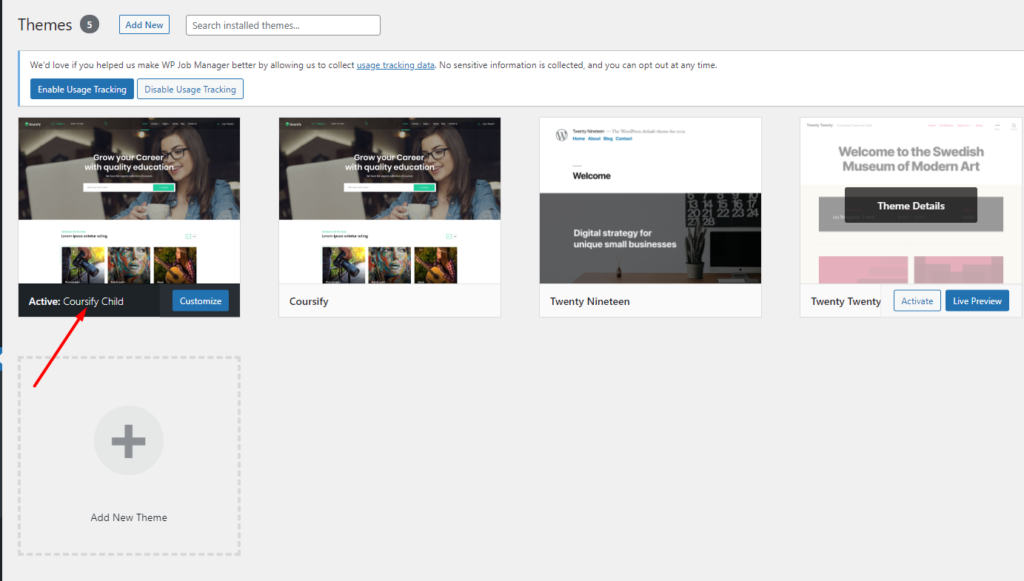Image resolution: width=1024 pixels, height=581 pixels.
Task: Click Disable Usage Tracking button
Action: [190, 89]
